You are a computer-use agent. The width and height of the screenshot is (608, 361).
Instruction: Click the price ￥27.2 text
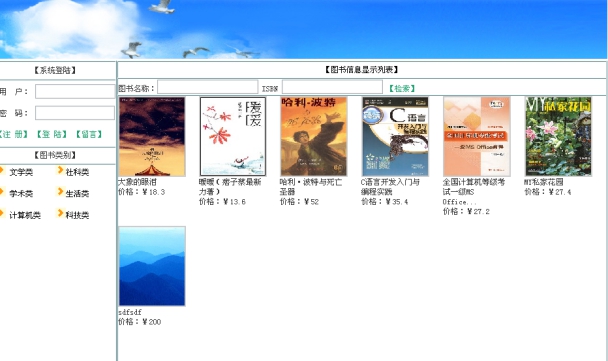click(x=466, y=211)
